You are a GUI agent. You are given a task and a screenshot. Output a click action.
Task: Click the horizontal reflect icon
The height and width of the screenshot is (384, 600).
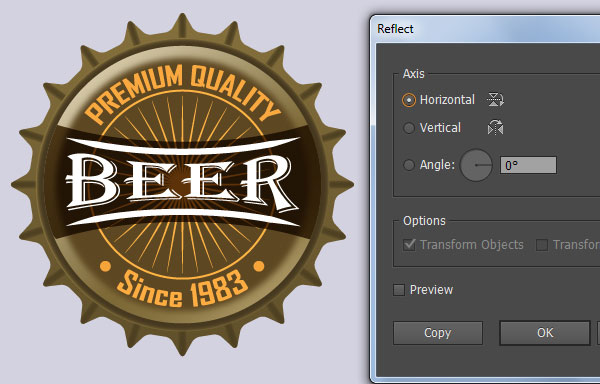pos(495,100)
